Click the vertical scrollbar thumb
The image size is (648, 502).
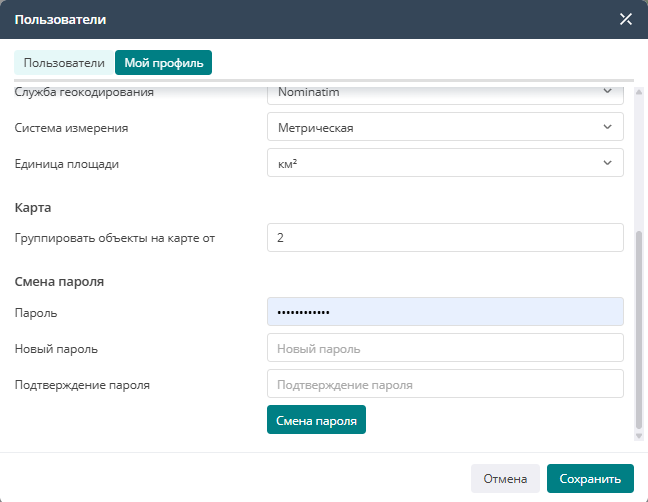point(639,331)
